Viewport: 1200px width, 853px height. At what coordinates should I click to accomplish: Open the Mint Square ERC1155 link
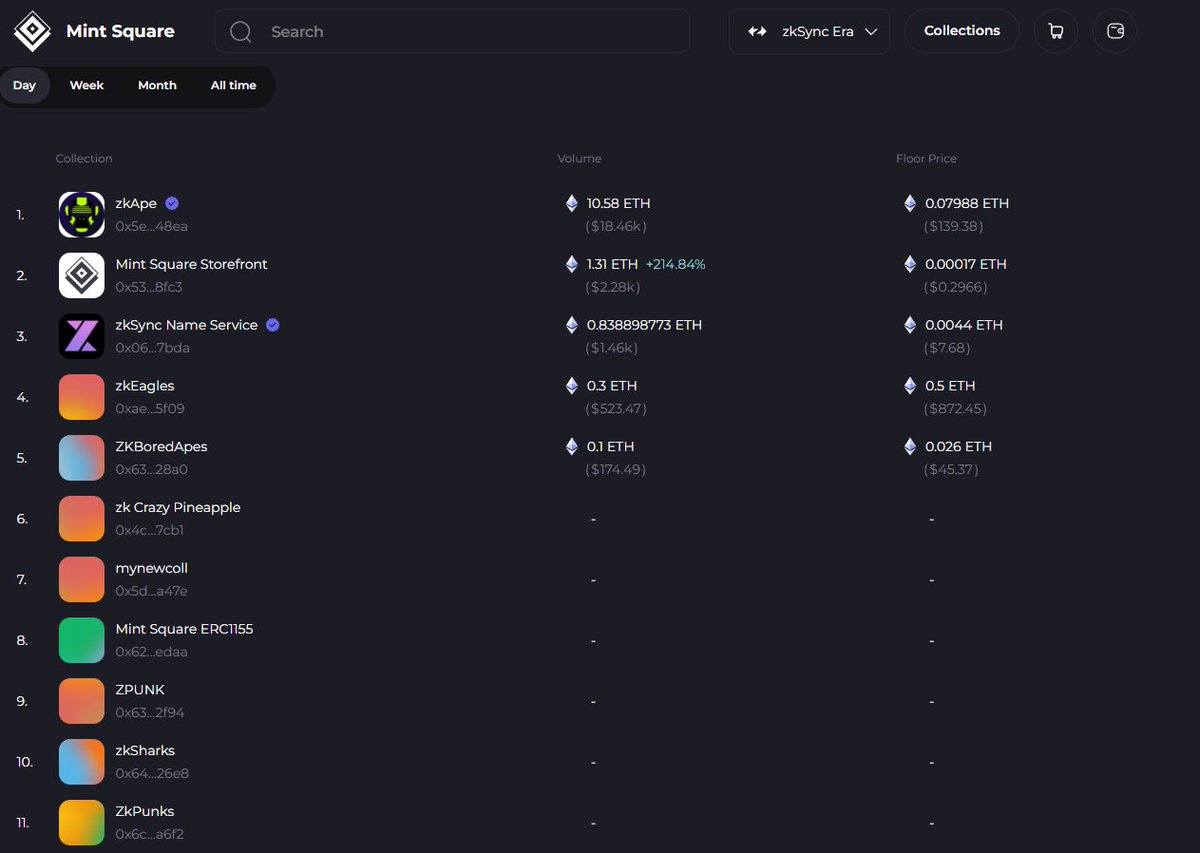[x=185, y=629]
